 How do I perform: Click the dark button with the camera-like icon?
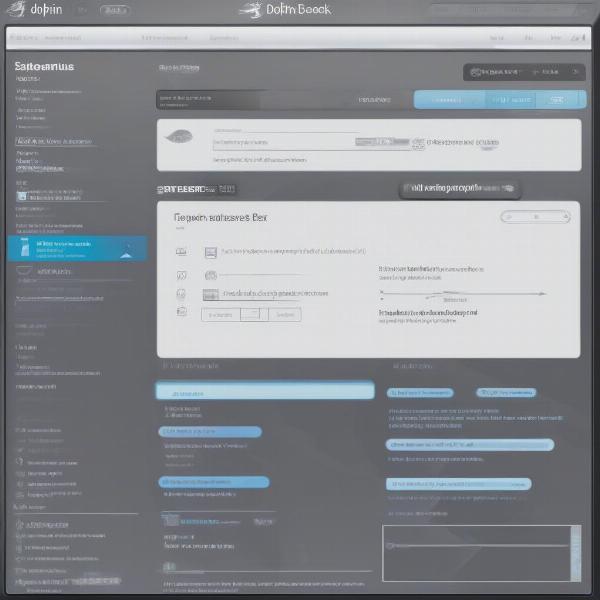tap(524, 72)
